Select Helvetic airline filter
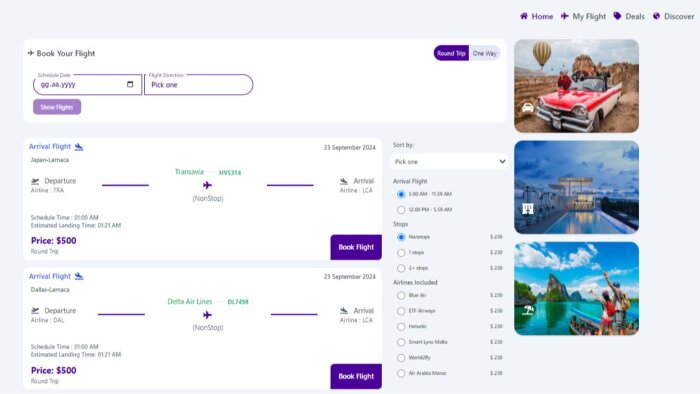Viewport: 700px width, 394px height. 401,327
